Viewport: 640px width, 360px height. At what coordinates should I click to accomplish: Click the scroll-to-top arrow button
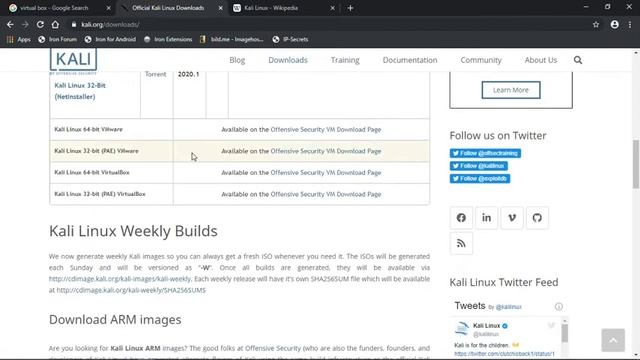click(613, 340)
